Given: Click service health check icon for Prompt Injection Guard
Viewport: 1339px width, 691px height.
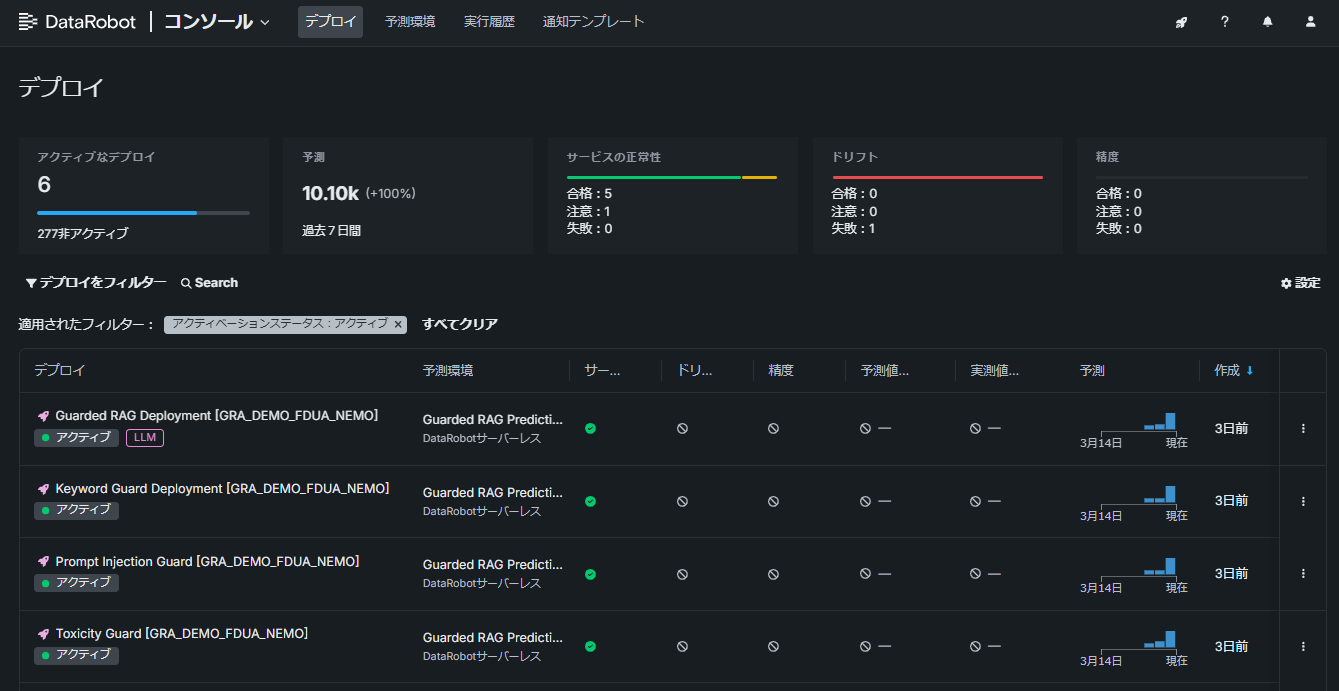Looking at the screenshot, I should 590,574.
